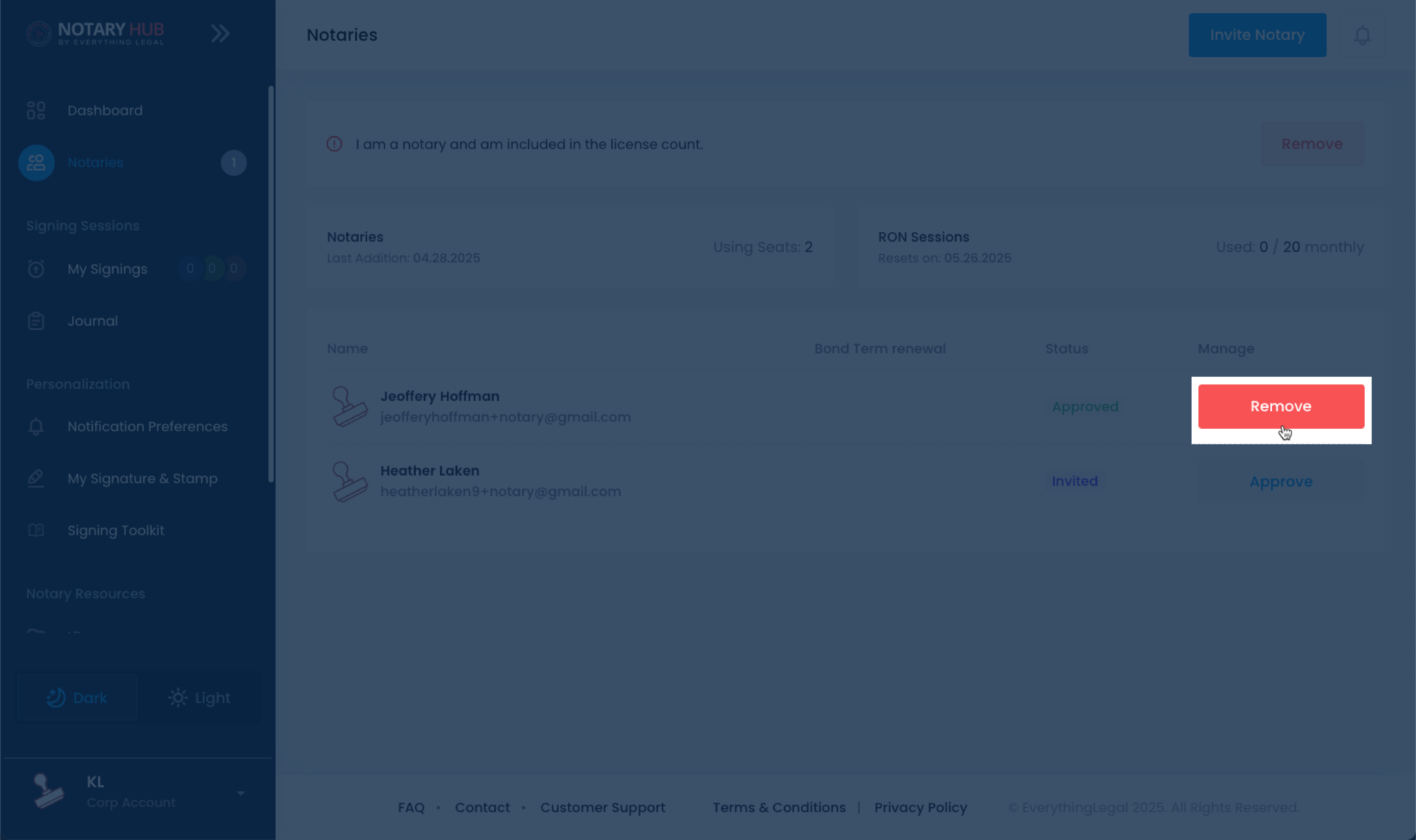The width and height of the screenshot is (1416, 840).
Task: Click the Bond Term renewal column header
Action: 880,349
